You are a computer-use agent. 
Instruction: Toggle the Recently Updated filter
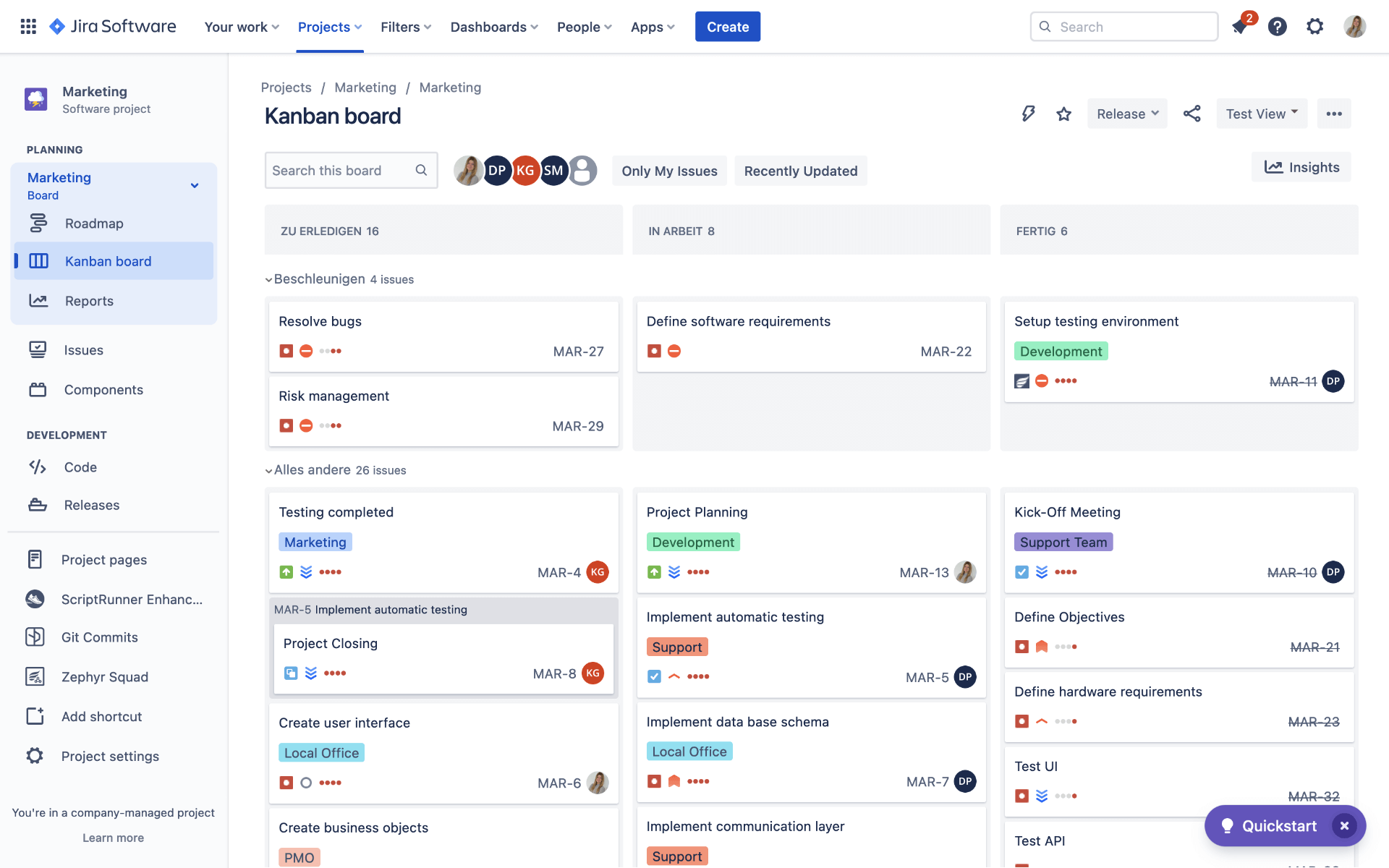tap(800, 170)
